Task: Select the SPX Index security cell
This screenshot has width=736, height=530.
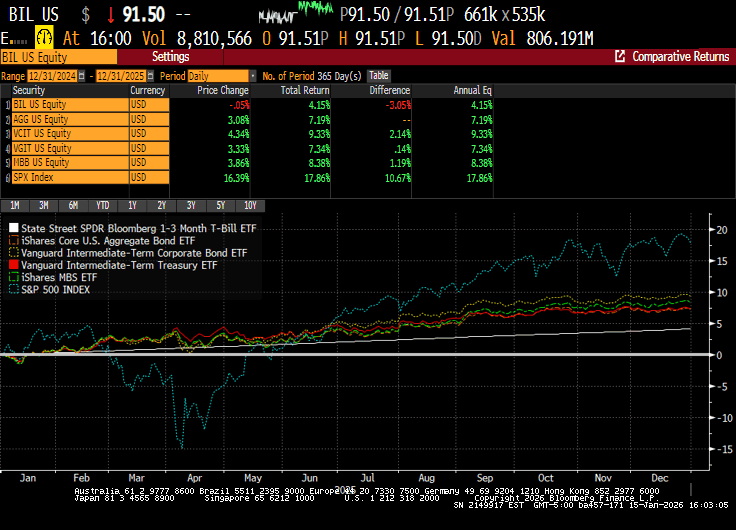Action: point(70,177)
